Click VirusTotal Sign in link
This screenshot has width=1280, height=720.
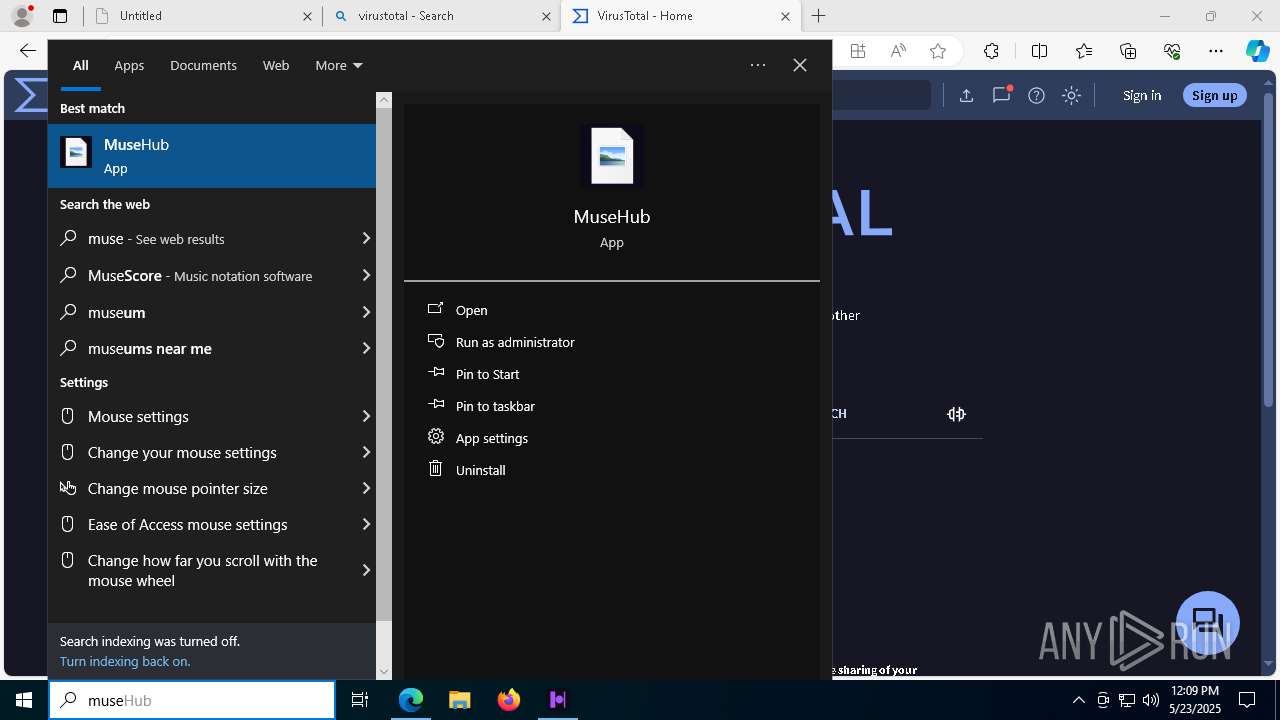point(1142,95)
